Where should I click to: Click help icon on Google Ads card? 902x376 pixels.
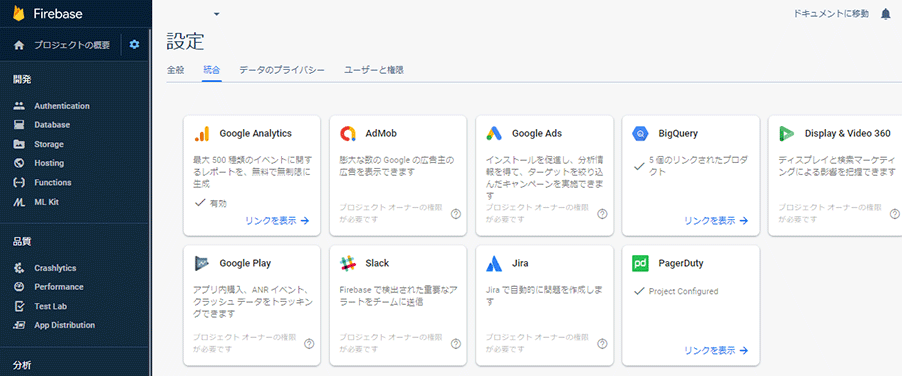coord(602,214)
